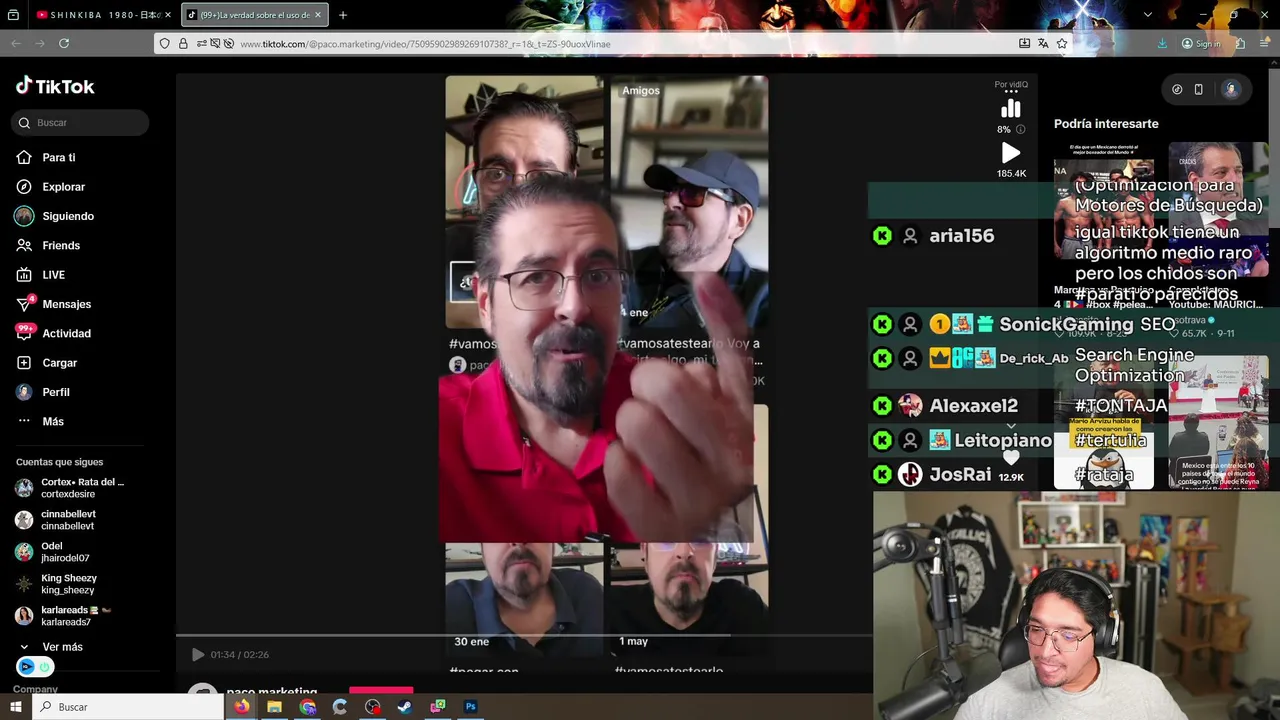Viewport: 1280px width, 720px height.
Task: Click the TikTok logo
Action: coord(55,86)
